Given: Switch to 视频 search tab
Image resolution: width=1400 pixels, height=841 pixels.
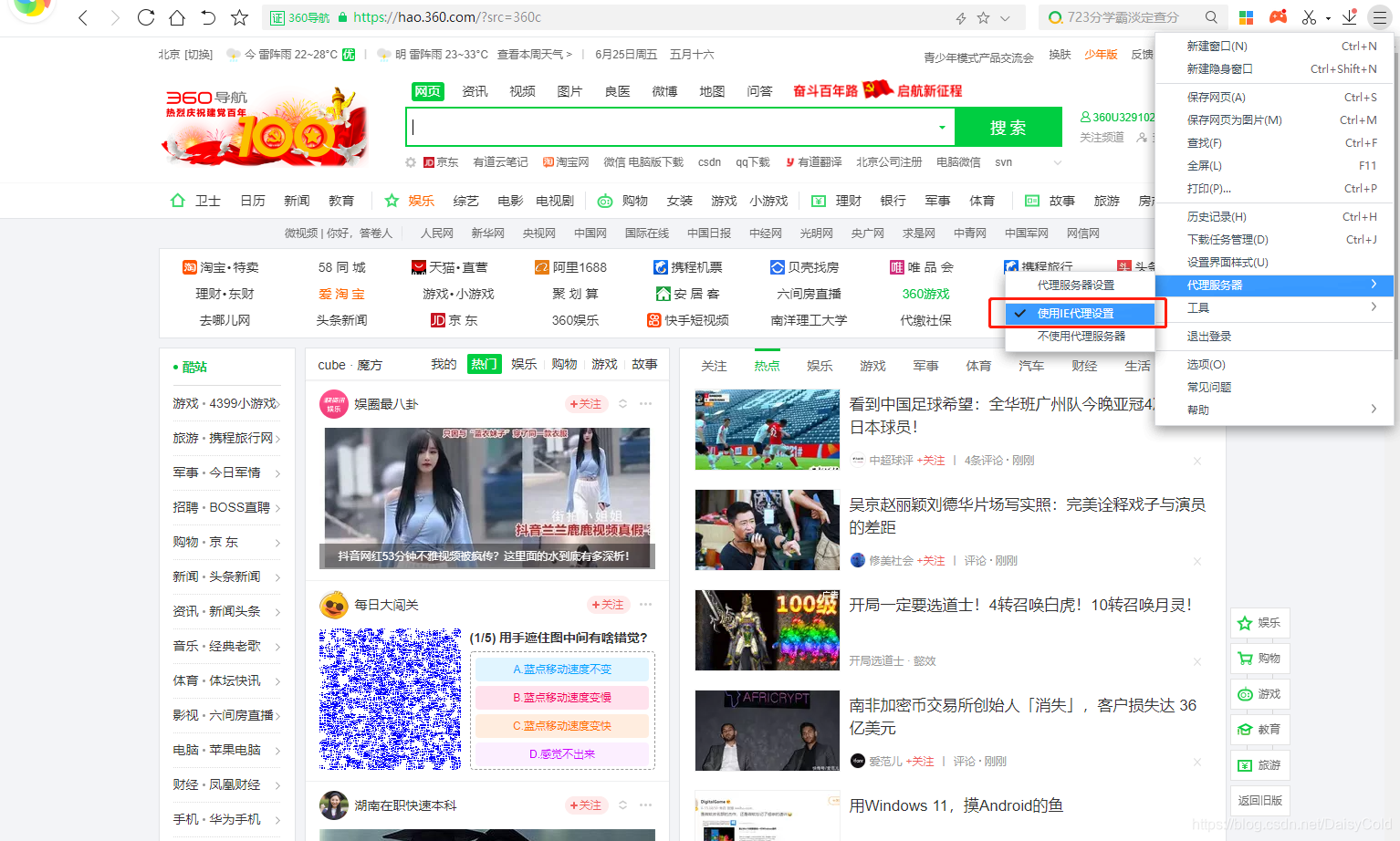Looking at the screenshot, I should (522, 91).
